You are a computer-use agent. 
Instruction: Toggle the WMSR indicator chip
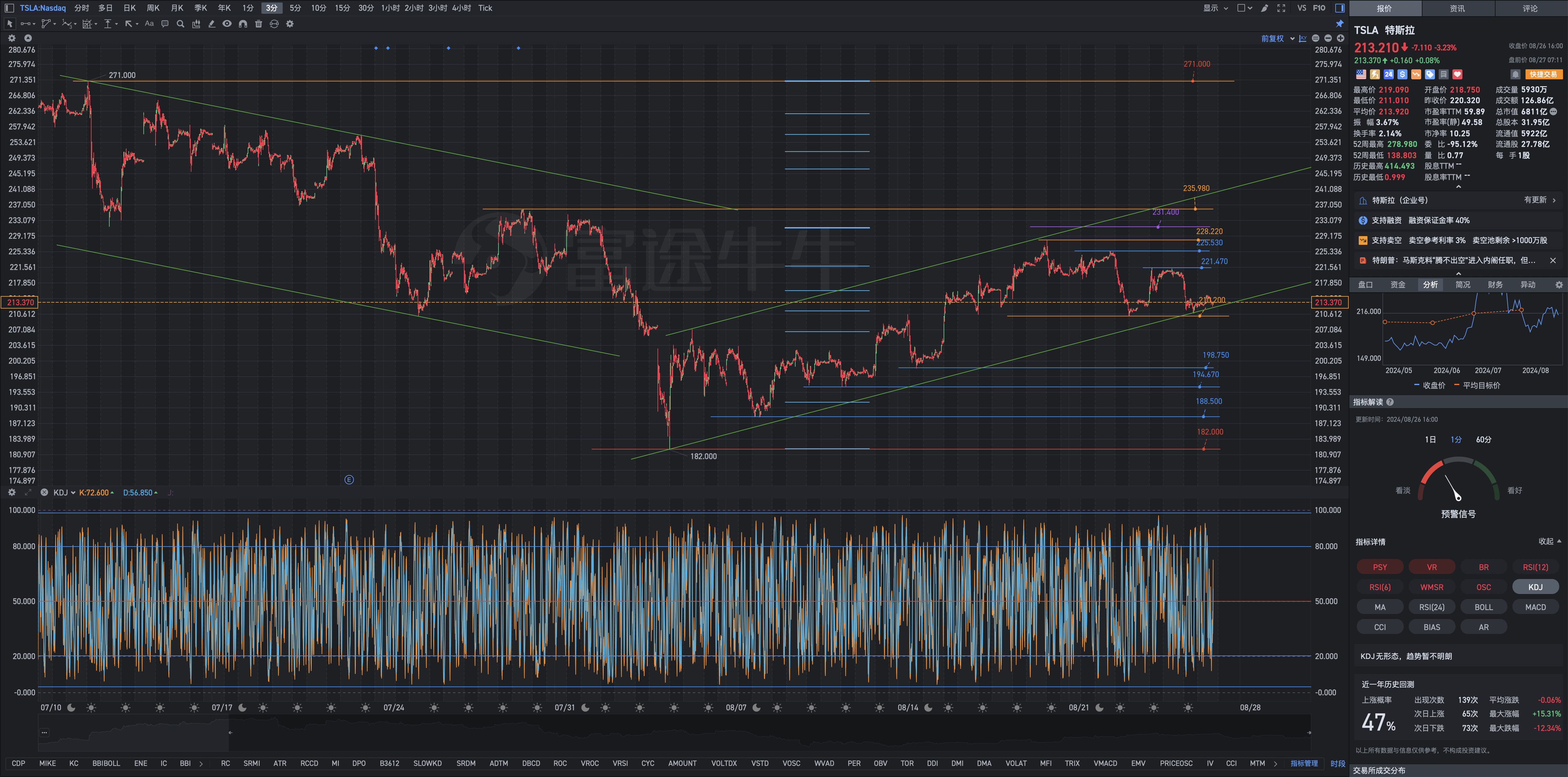1432,587
